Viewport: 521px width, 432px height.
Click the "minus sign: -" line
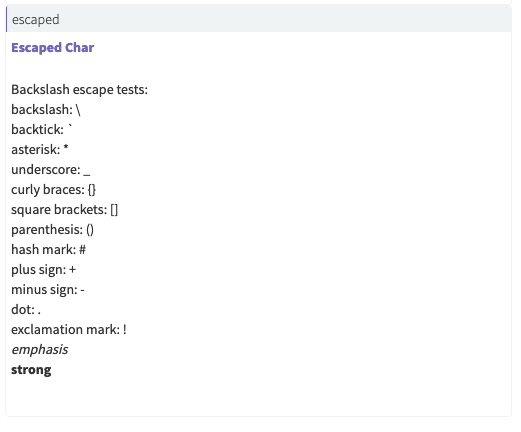(x=48, y=290)
